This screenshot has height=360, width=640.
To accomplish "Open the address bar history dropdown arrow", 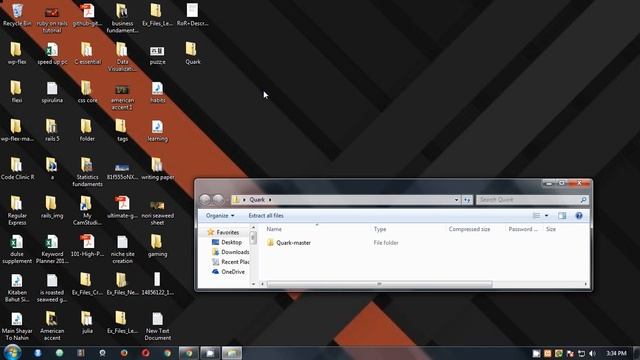I will click(456, 200).
